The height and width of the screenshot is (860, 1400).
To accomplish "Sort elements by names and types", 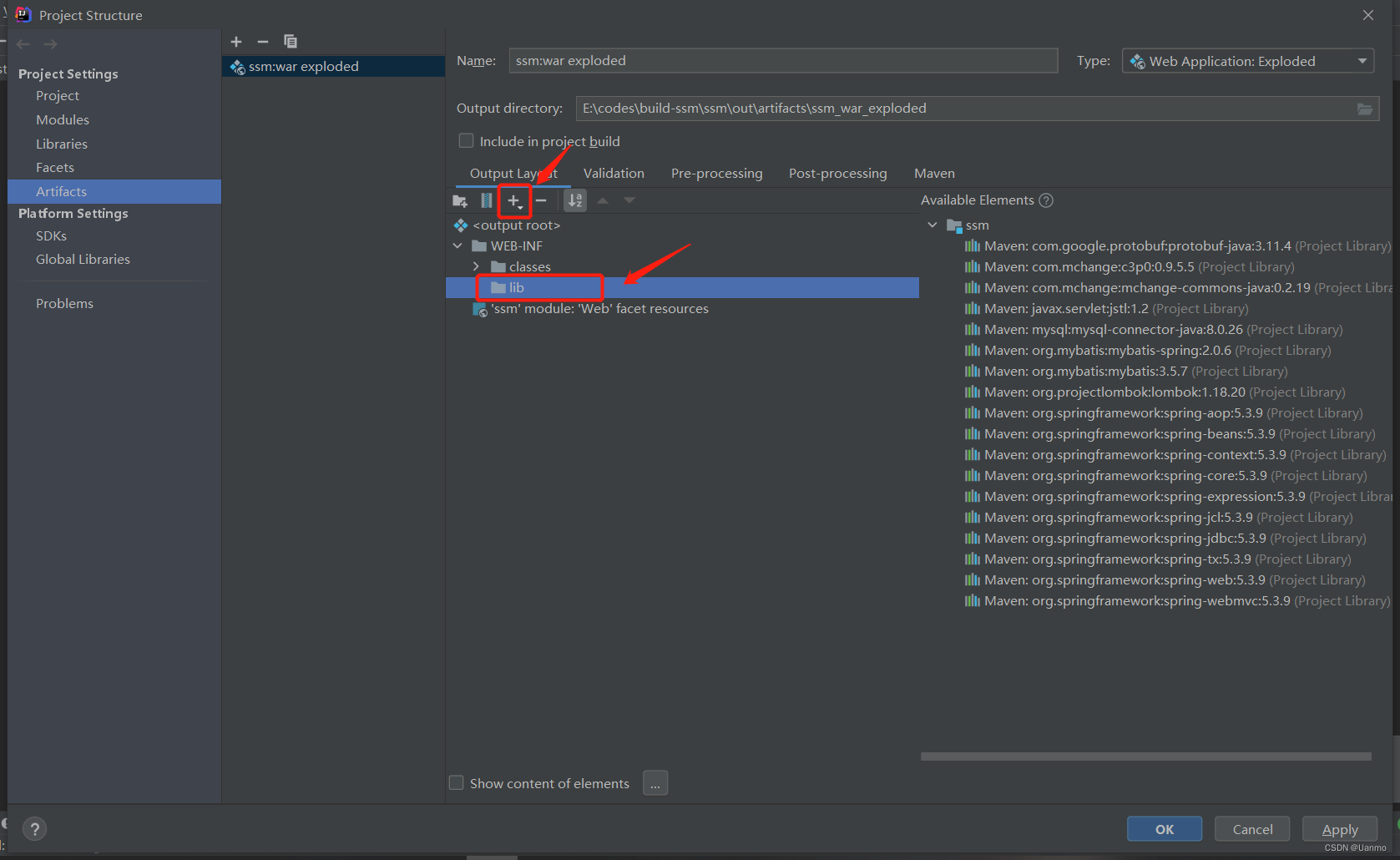I will pyautogui.click(x=575, y=200).
